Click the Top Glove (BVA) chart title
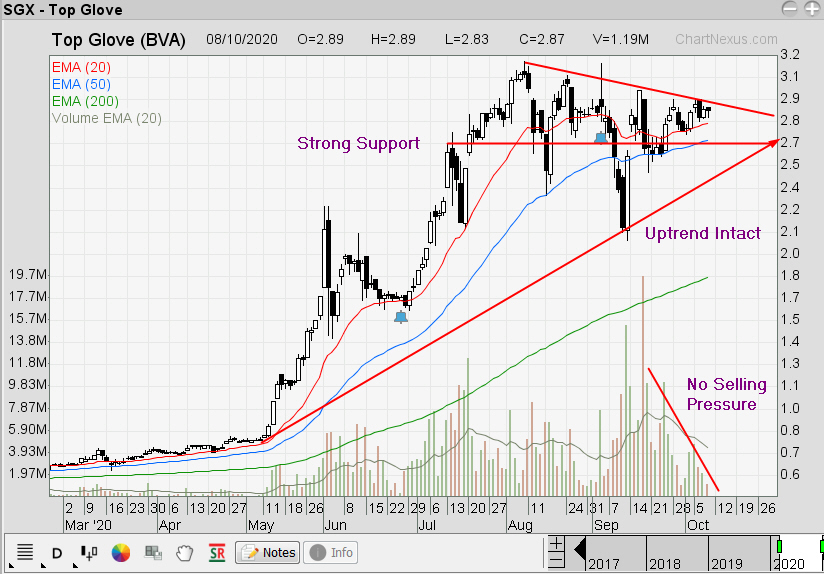 click(119, 40)
